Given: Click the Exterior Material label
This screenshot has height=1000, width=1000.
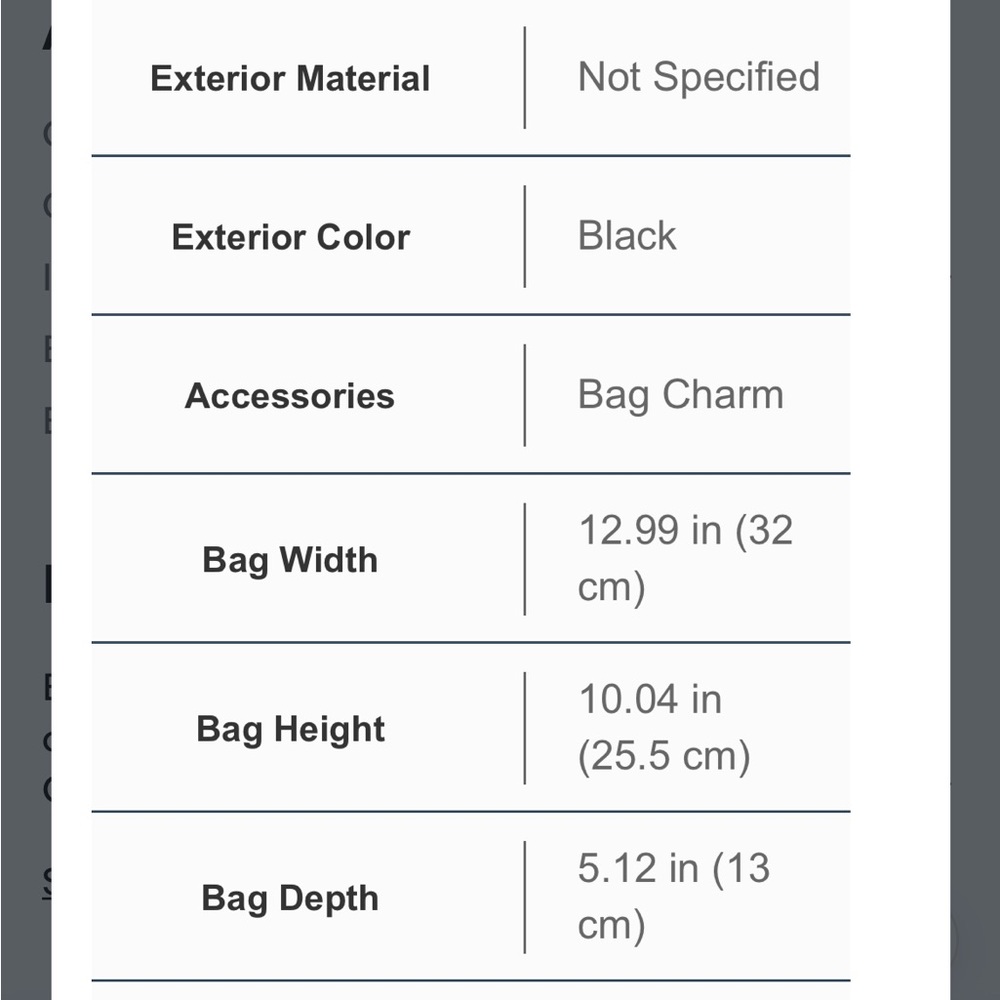Looking at the screenshot, I should pyautogui.click(x=290, y=78).
